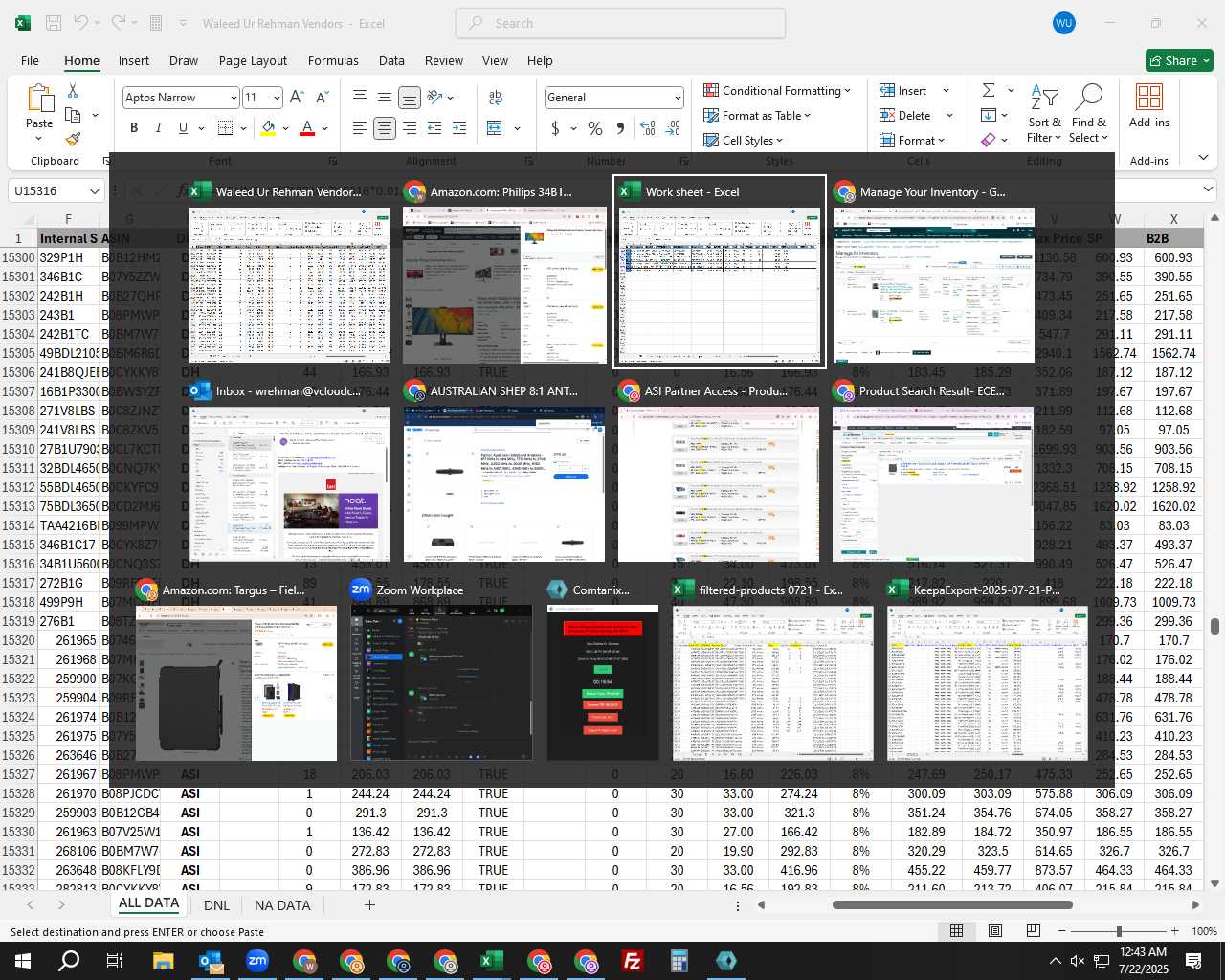
Task: Toggle Bottom Align
Action: pos(409,98)
